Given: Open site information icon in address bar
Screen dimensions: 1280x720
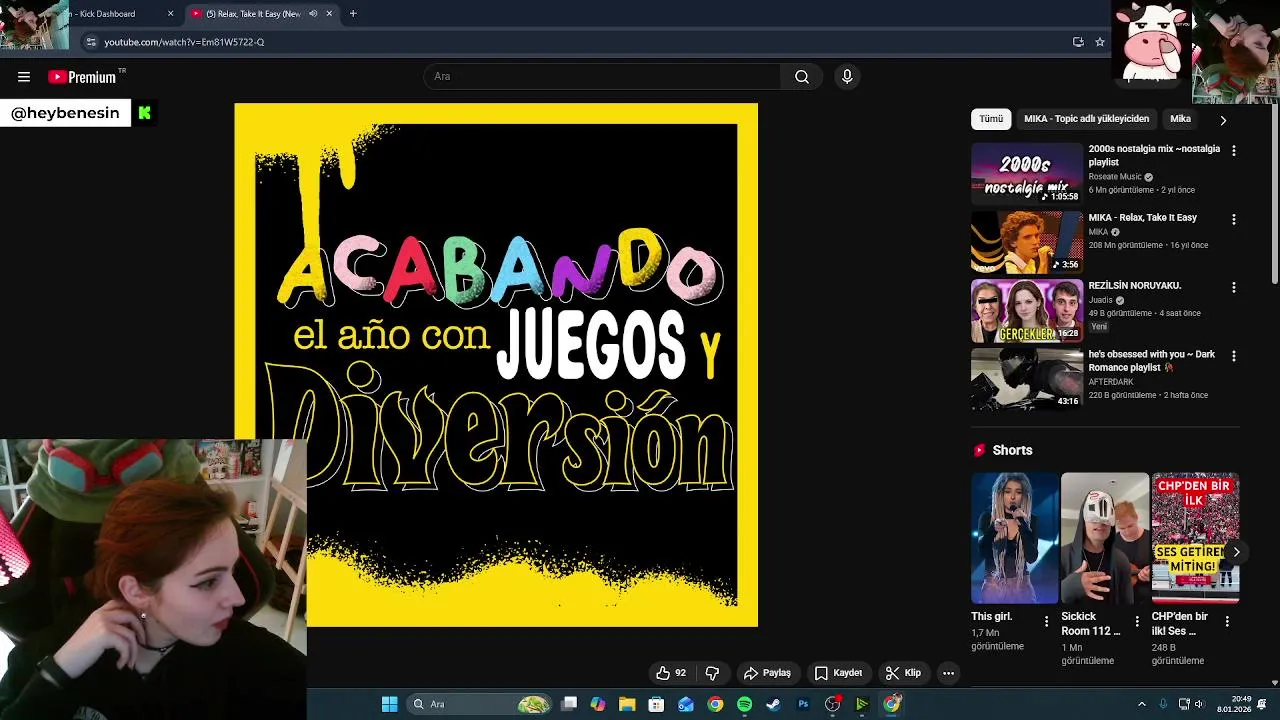Looking at the screenshot, I should point(91,42).
